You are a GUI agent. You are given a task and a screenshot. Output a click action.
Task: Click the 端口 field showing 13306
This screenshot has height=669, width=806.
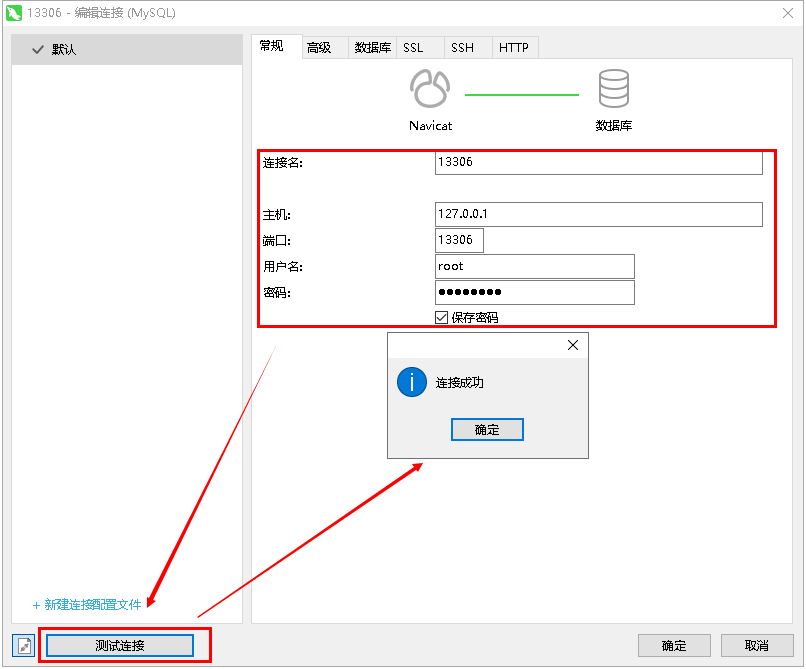[x=459, y=240]
